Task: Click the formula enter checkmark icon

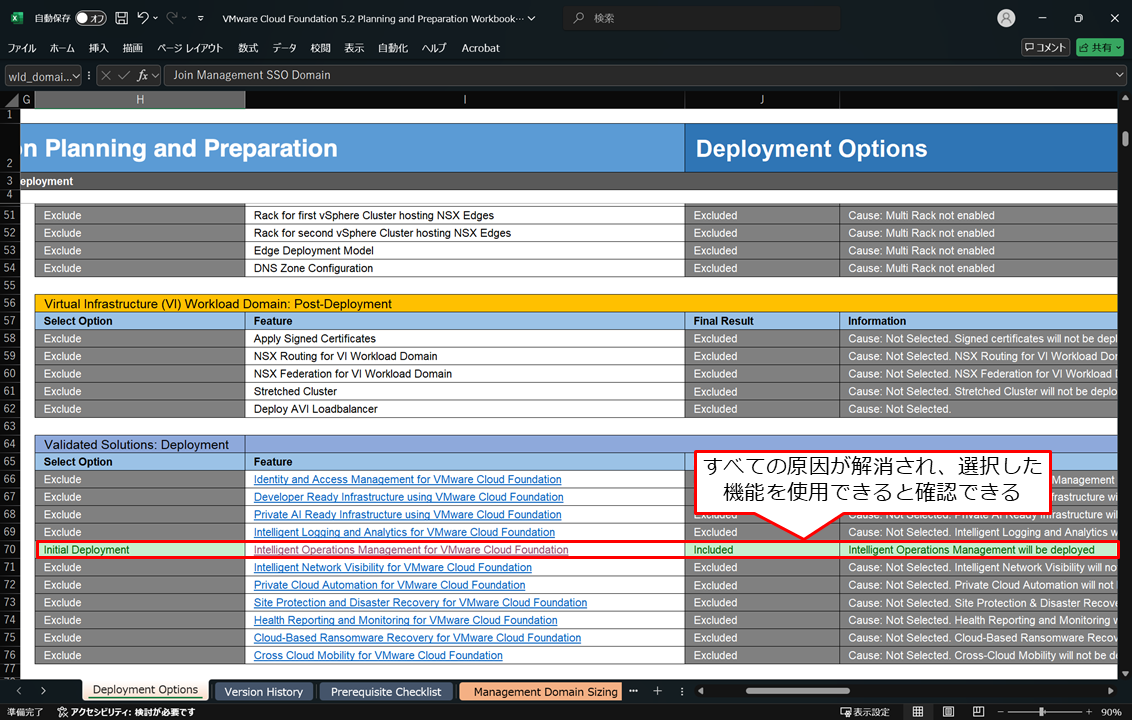Action: (x=123, y=75)
